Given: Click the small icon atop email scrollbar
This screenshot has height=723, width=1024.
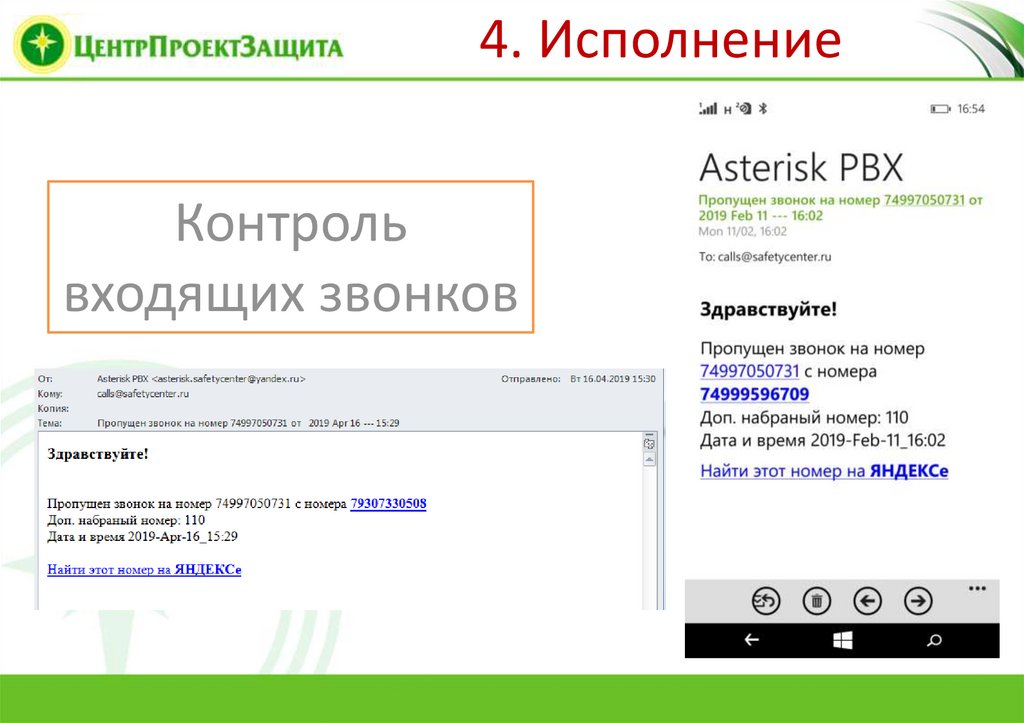Looking at the screenshot, I should [x=649, y=443].
